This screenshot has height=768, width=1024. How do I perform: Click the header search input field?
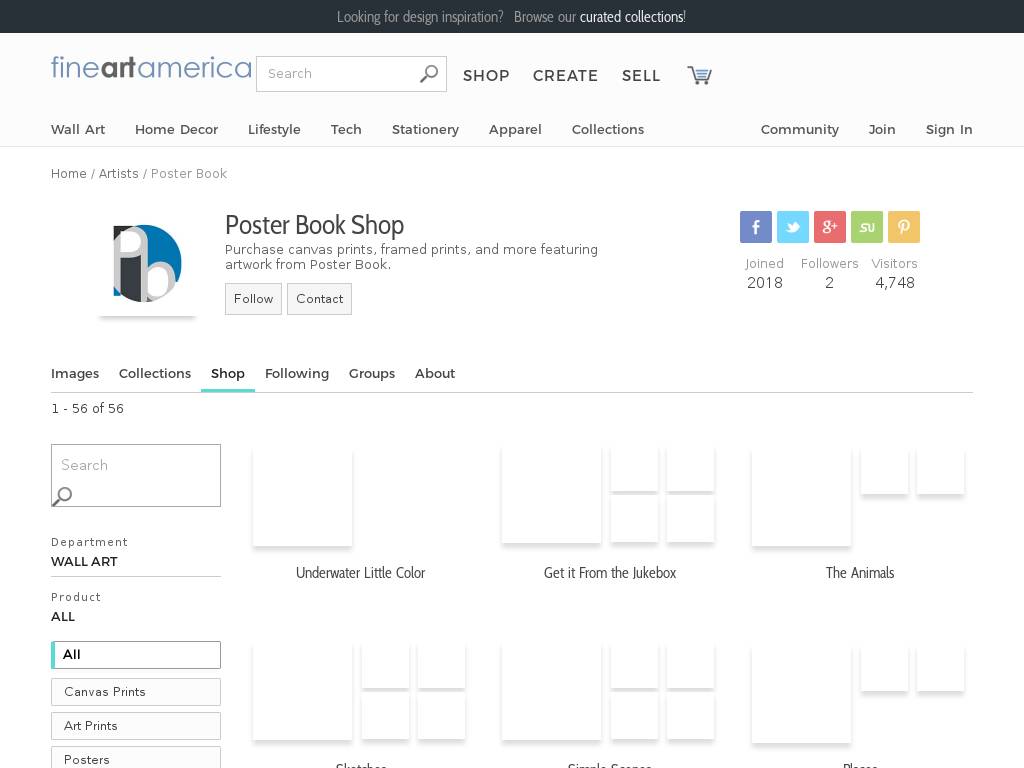pyautogui.click(x=338, y=74)
